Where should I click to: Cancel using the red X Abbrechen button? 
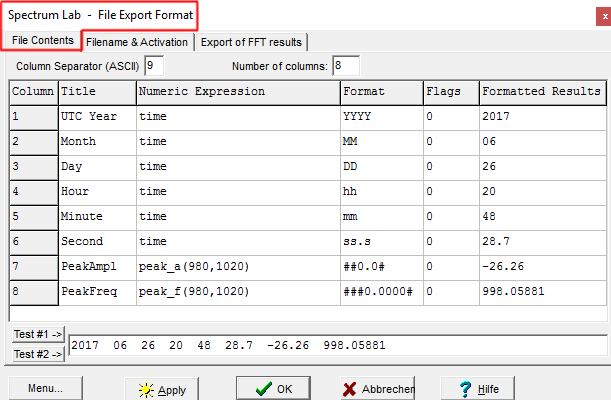pyautogui.click(x=377, y=389)
